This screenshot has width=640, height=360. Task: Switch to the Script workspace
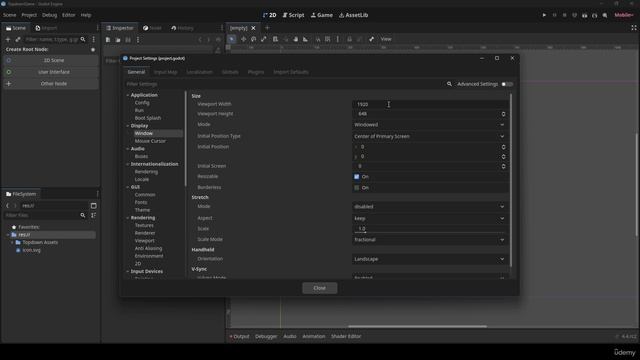coord(293,15)
